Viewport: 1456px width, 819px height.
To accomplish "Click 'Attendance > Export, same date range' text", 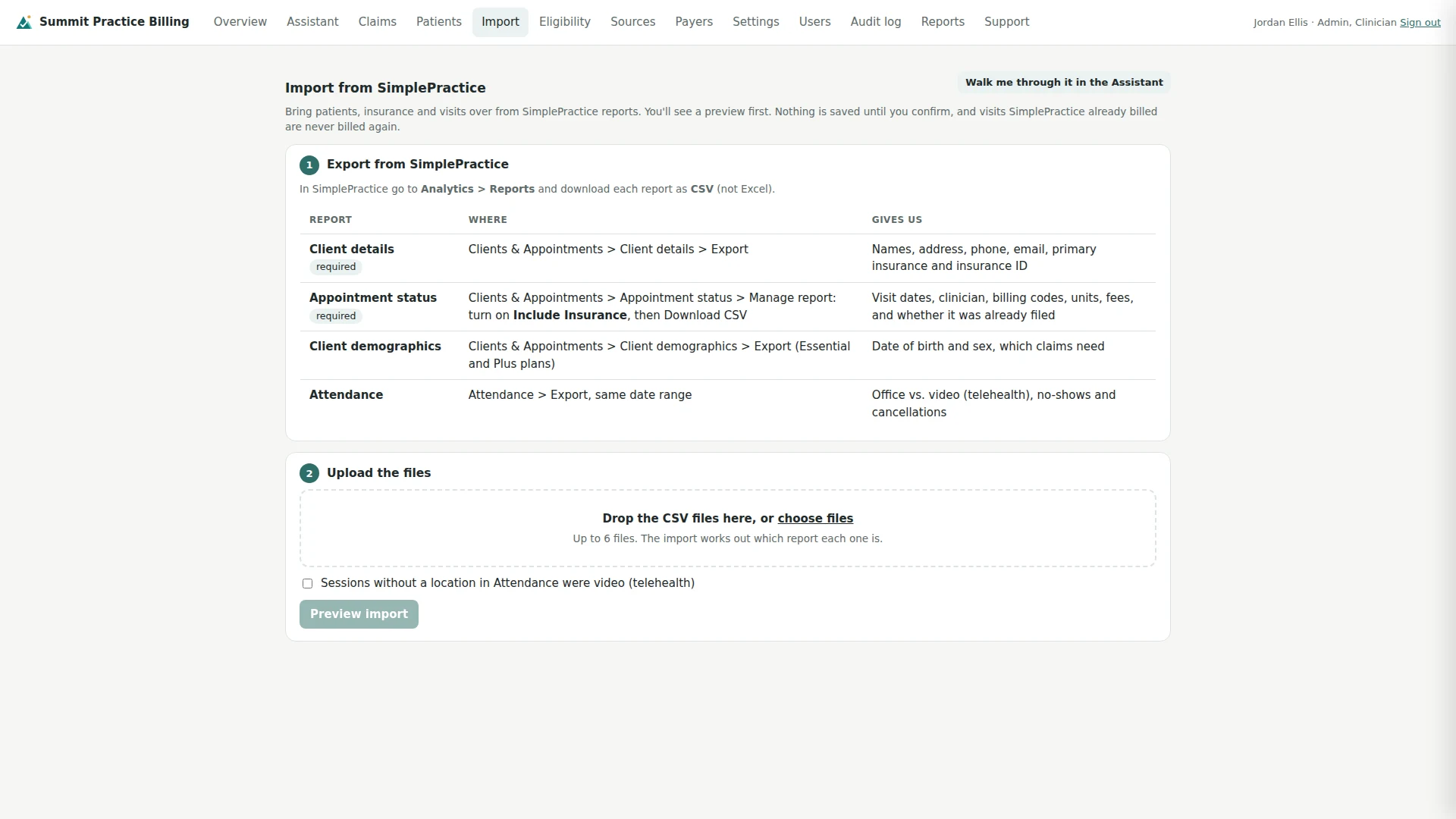I will click(x=580, y=395).
